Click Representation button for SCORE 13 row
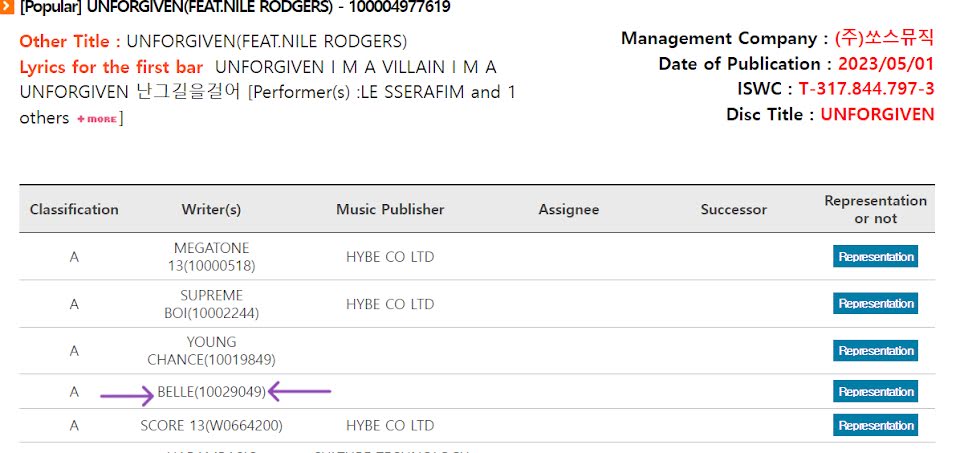960x453 pixels. (875, 425)
